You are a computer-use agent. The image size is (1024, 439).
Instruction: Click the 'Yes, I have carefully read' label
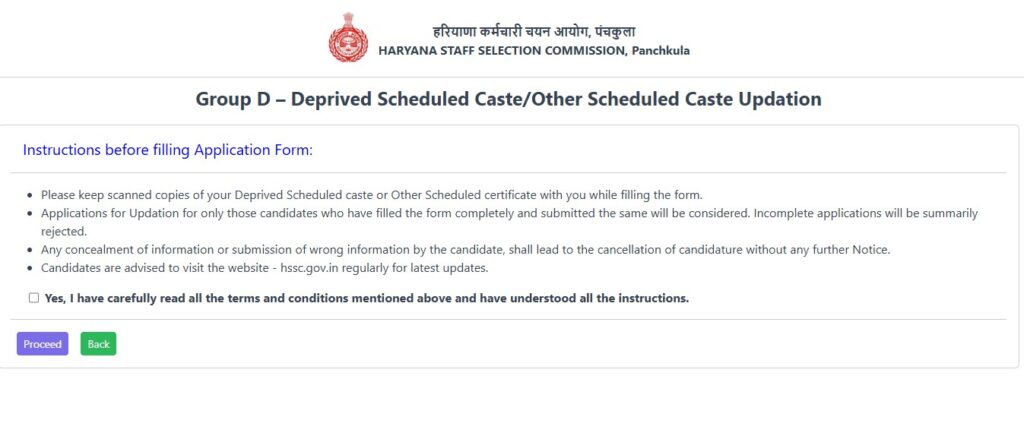[x=367, y=298]
